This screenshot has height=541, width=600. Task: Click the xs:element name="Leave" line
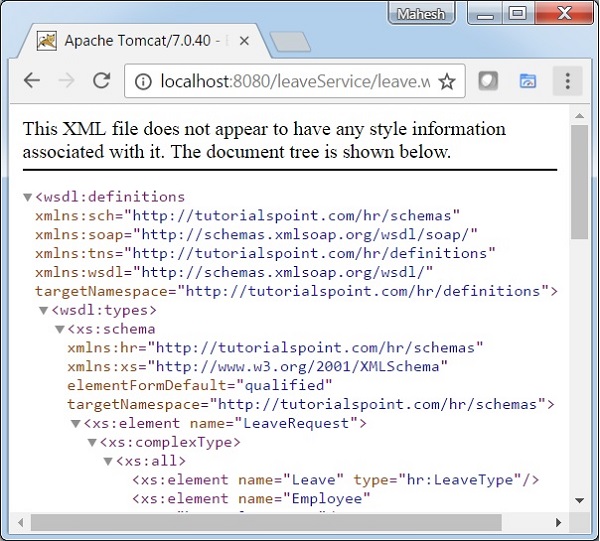(336, 480)
